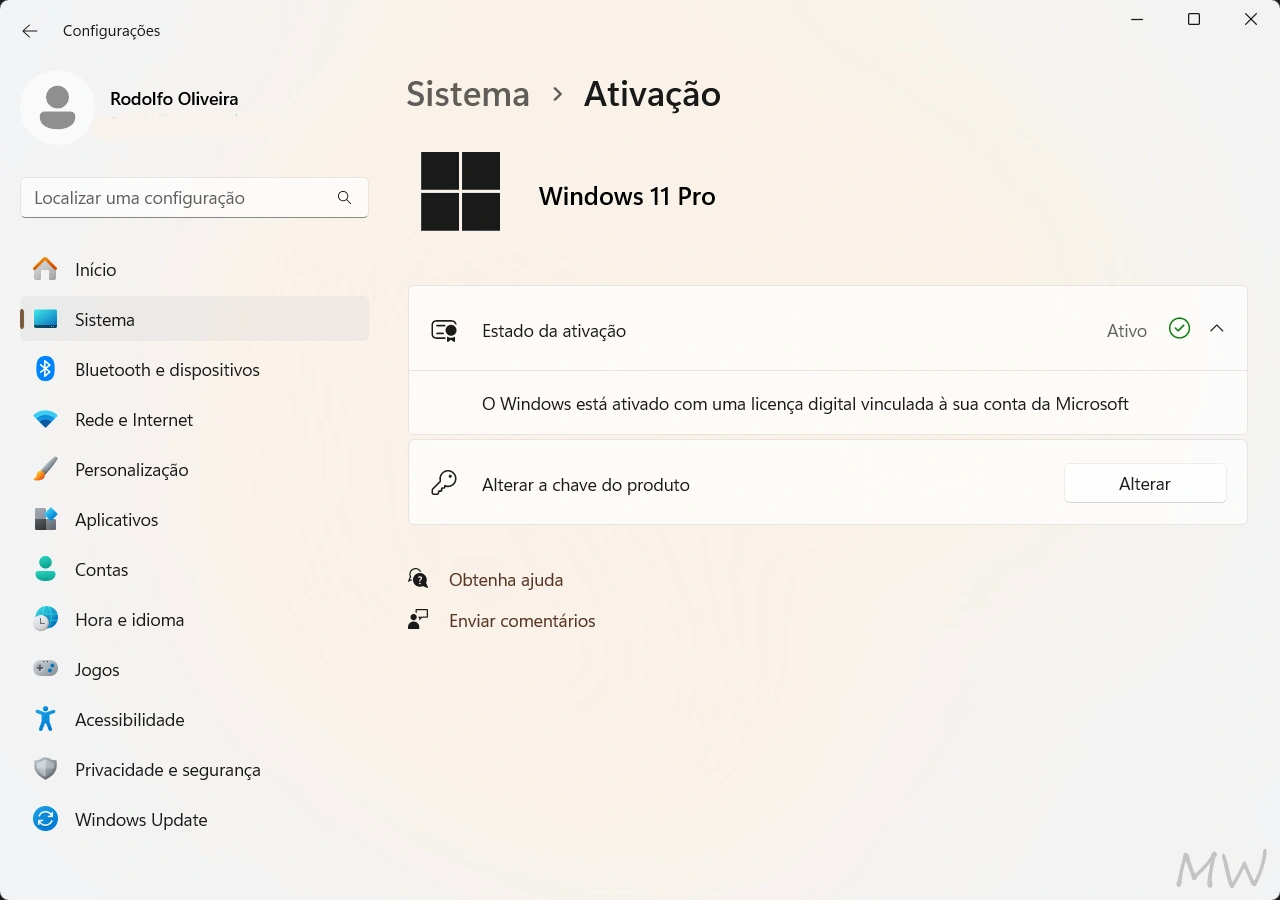Select Contas in the sidebar
Viewport: 1280px width, 900px height.
(x=101, y=569)
